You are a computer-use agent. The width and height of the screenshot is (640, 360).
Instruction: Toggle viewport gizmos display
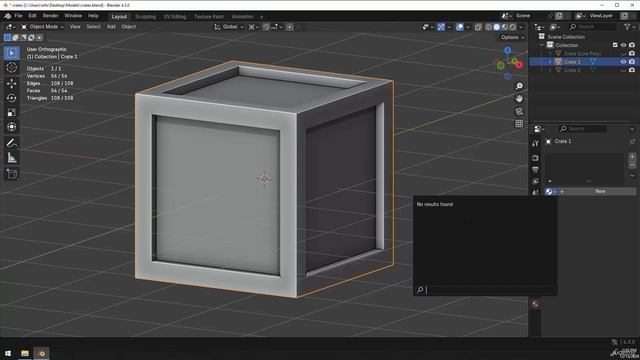(441, 27)
